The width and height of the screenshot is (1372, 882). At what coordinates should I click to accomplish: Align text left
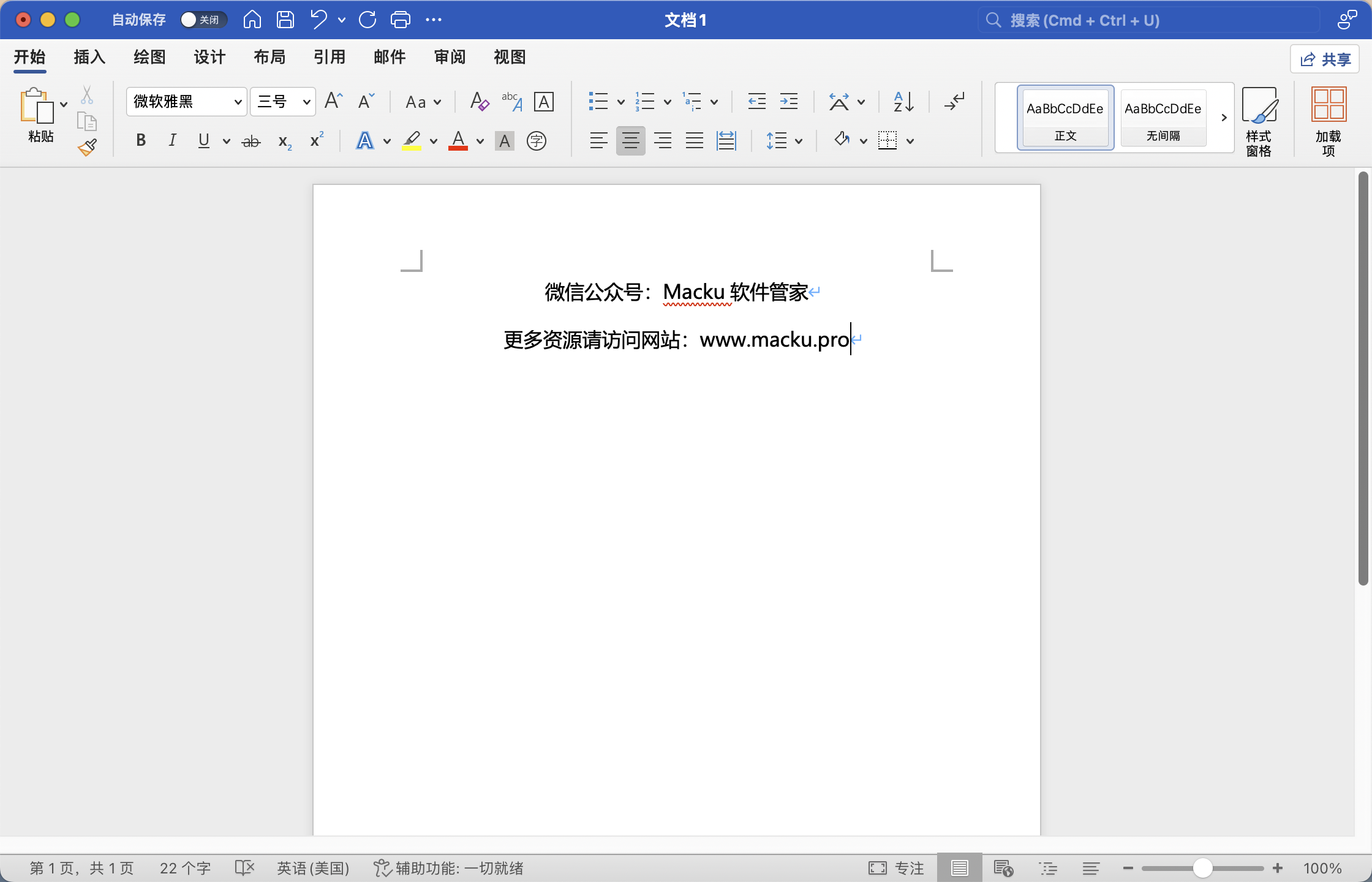click(x=598, y=141)
